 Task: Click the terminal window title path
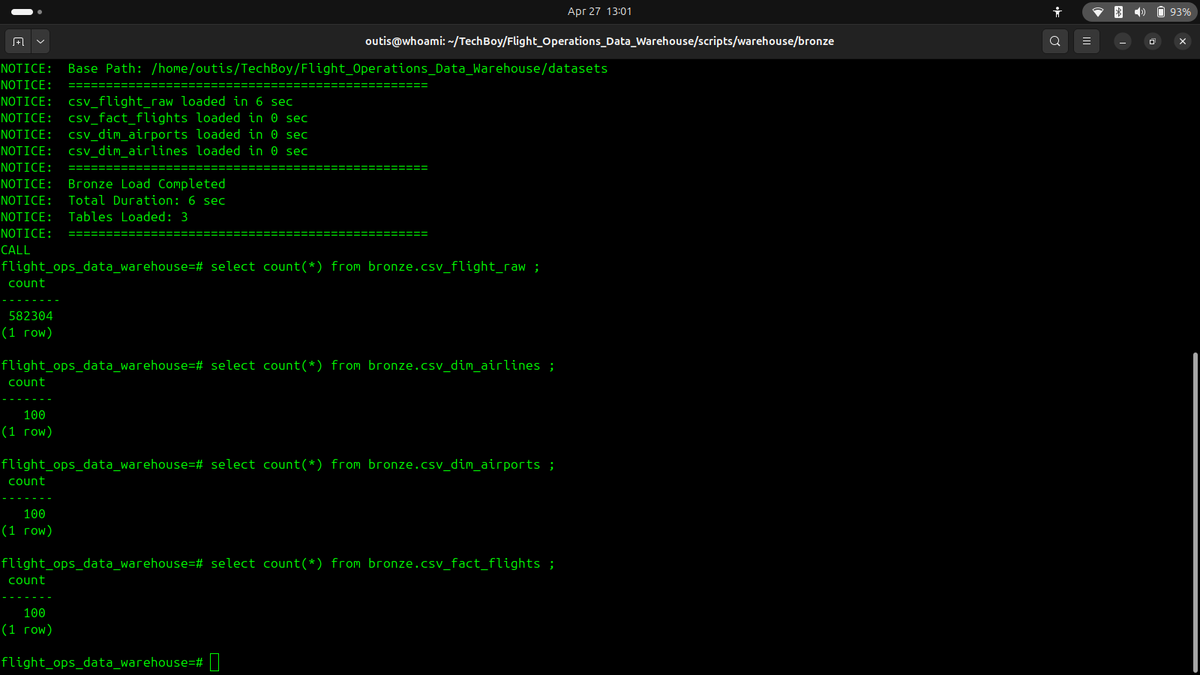coord(600,42)
